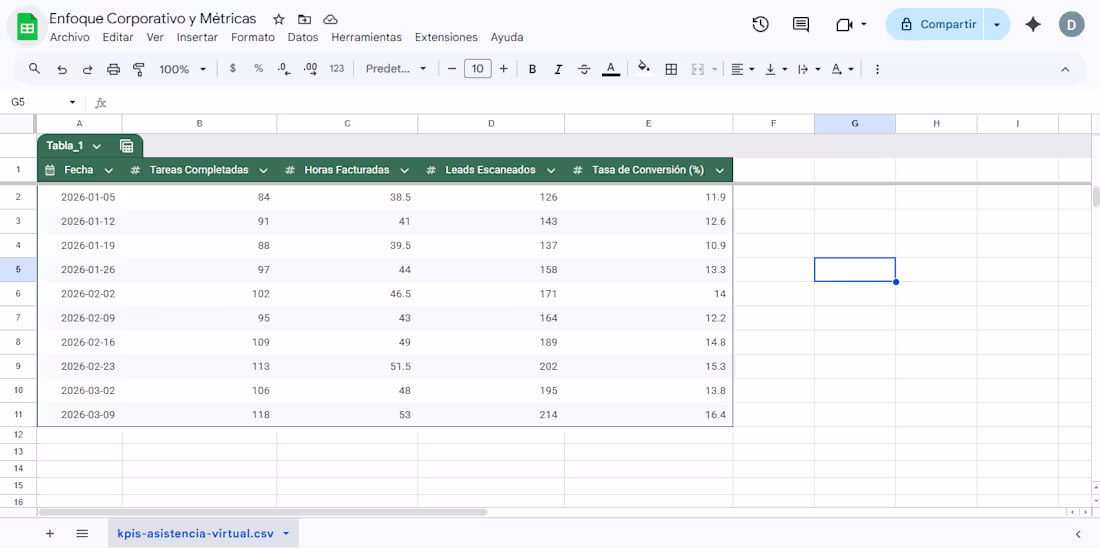Open the Tasa de Conversión column dropdown

[719, 170]
